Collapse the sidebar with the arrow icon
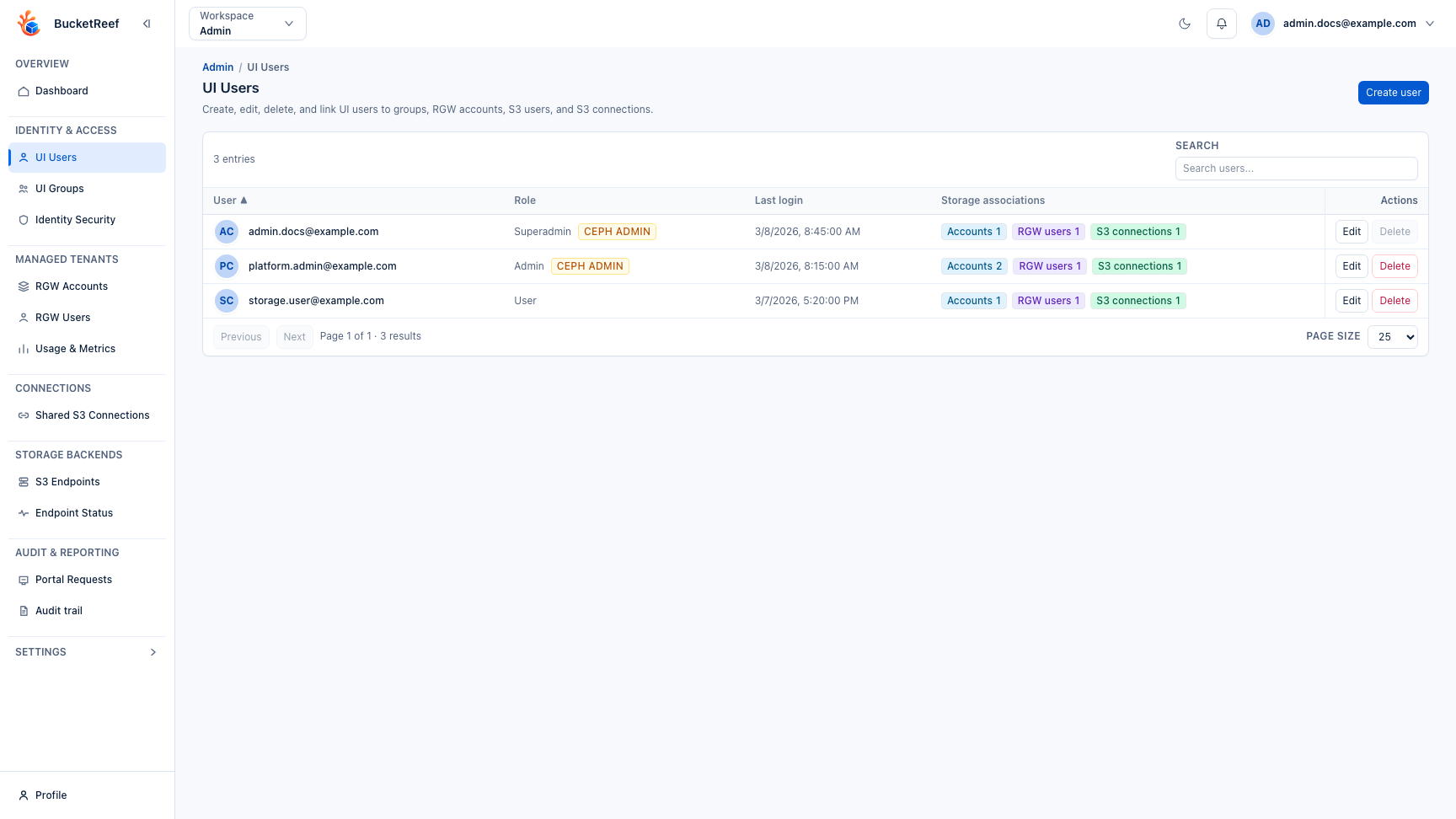Viewport: 1456px width, 819px height. point(147,24)
